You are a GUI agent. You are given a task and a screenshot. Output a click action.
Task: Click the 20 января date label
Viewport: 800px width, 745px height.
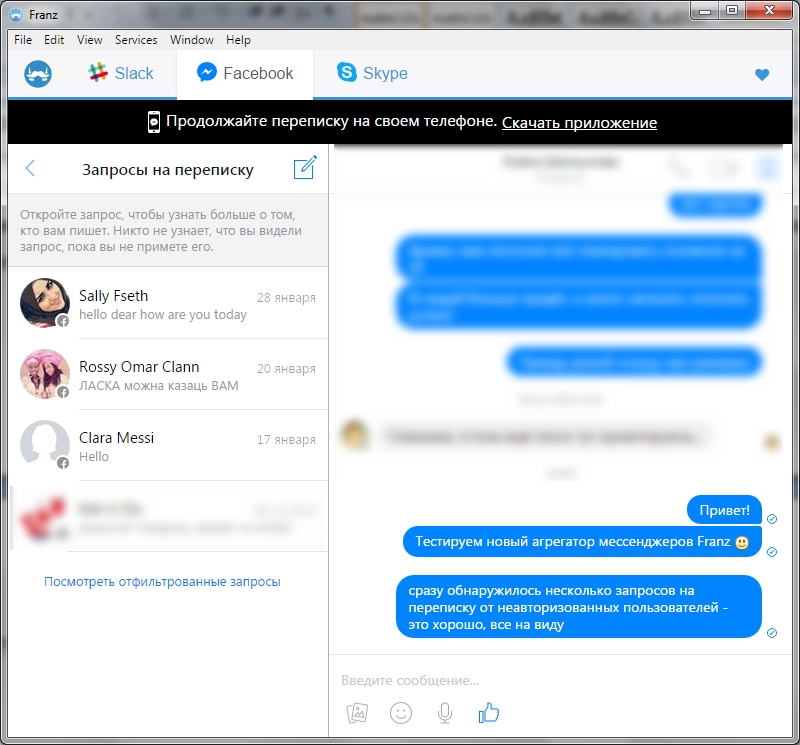tap(286, 368)
